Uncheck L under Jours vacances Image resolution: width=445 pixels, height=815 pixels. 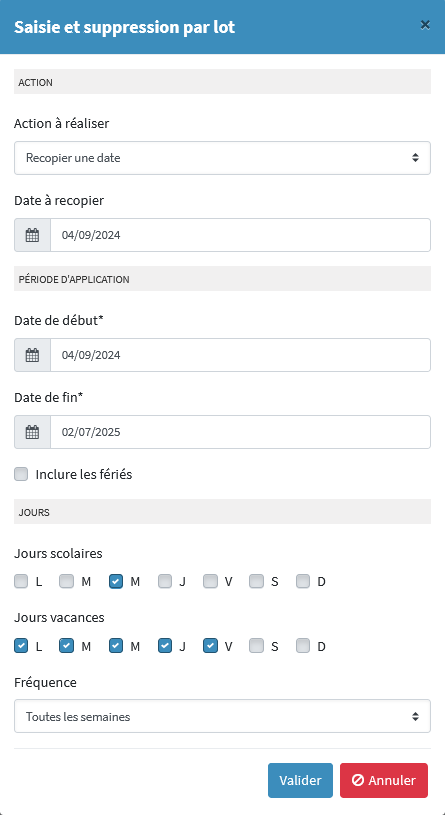point(21,646)
